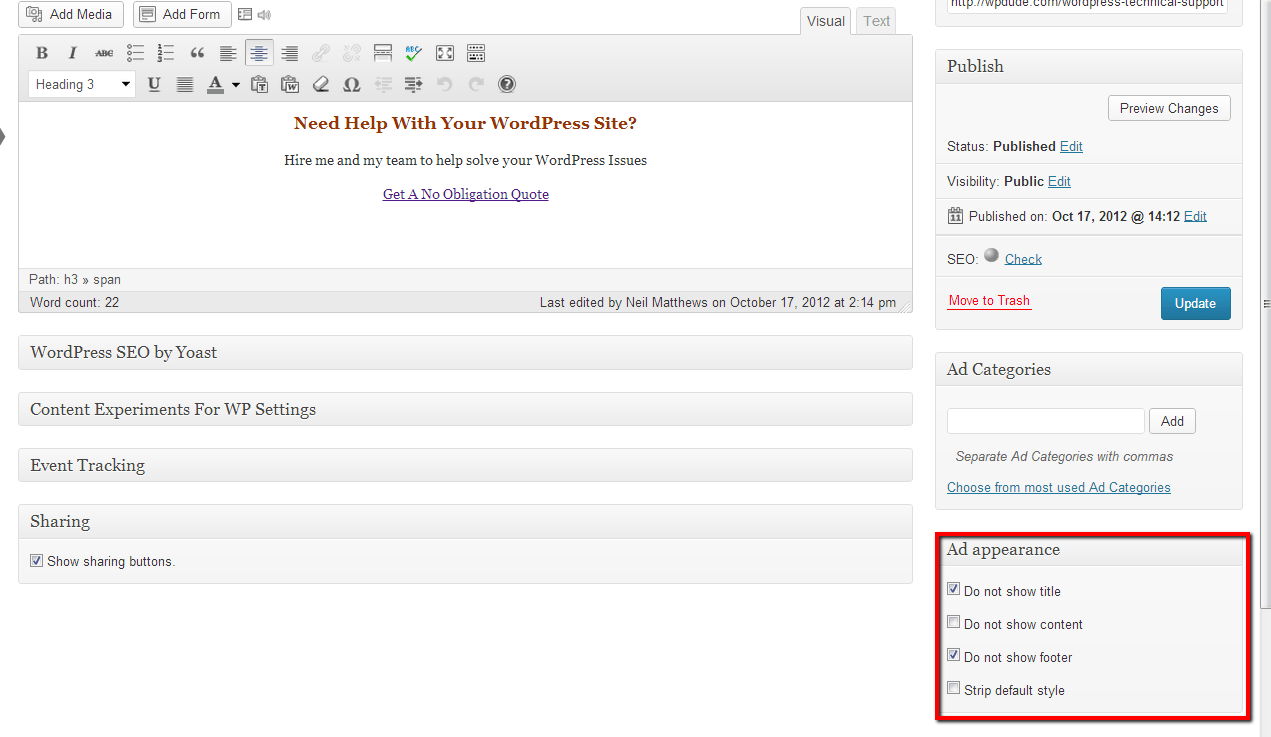
Task: Select the Visual editor tab
Action: coord(825,21)
